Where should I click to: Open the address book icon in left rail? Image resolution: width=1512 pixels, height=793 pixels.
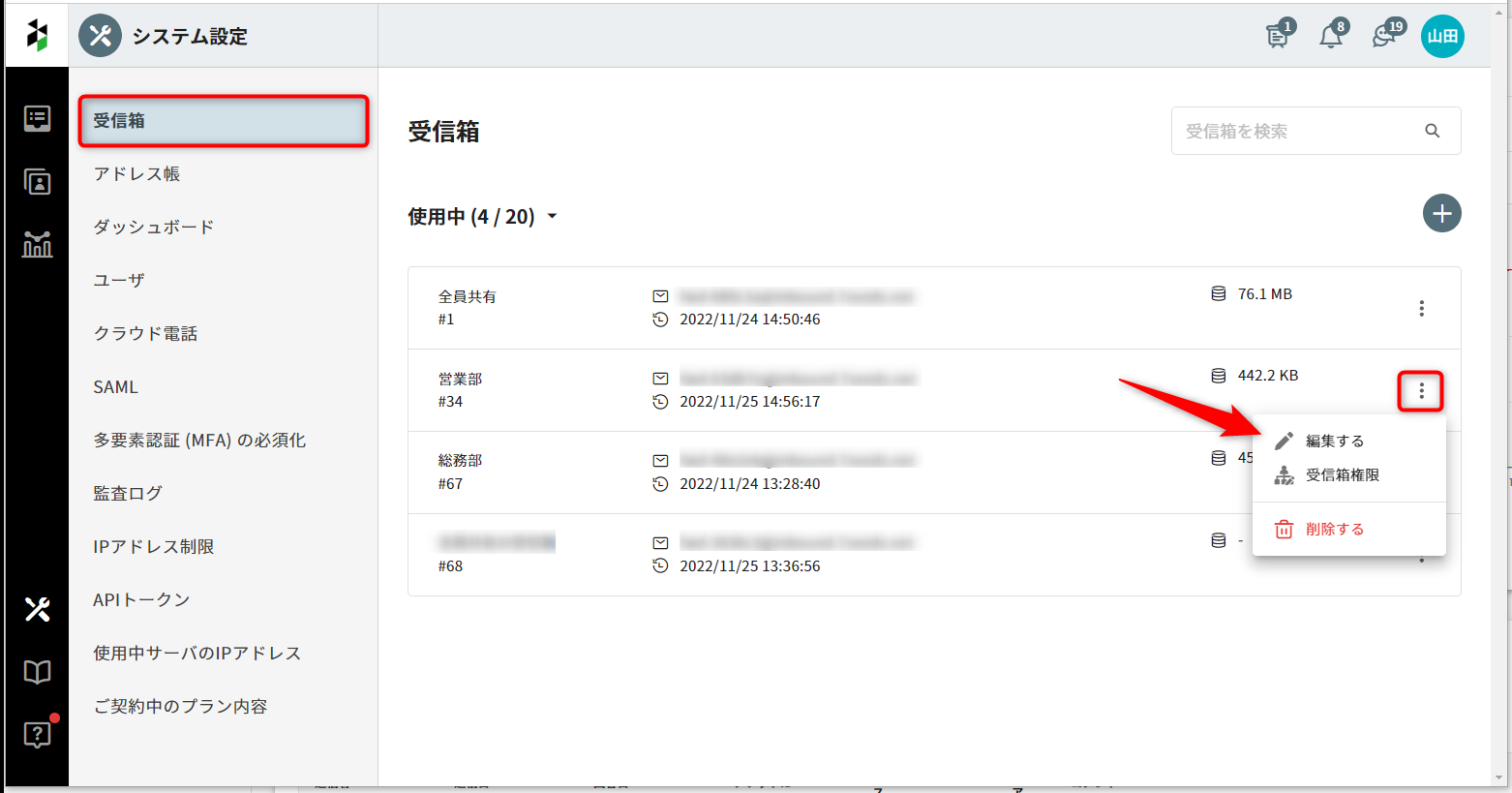tap(37, 182)
